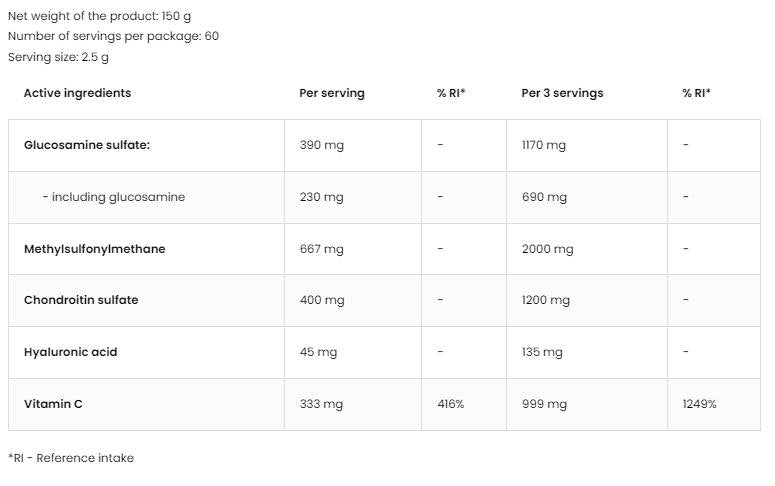Click the 416% reference intake value
The image size is (775, 486).
point(451,404)
